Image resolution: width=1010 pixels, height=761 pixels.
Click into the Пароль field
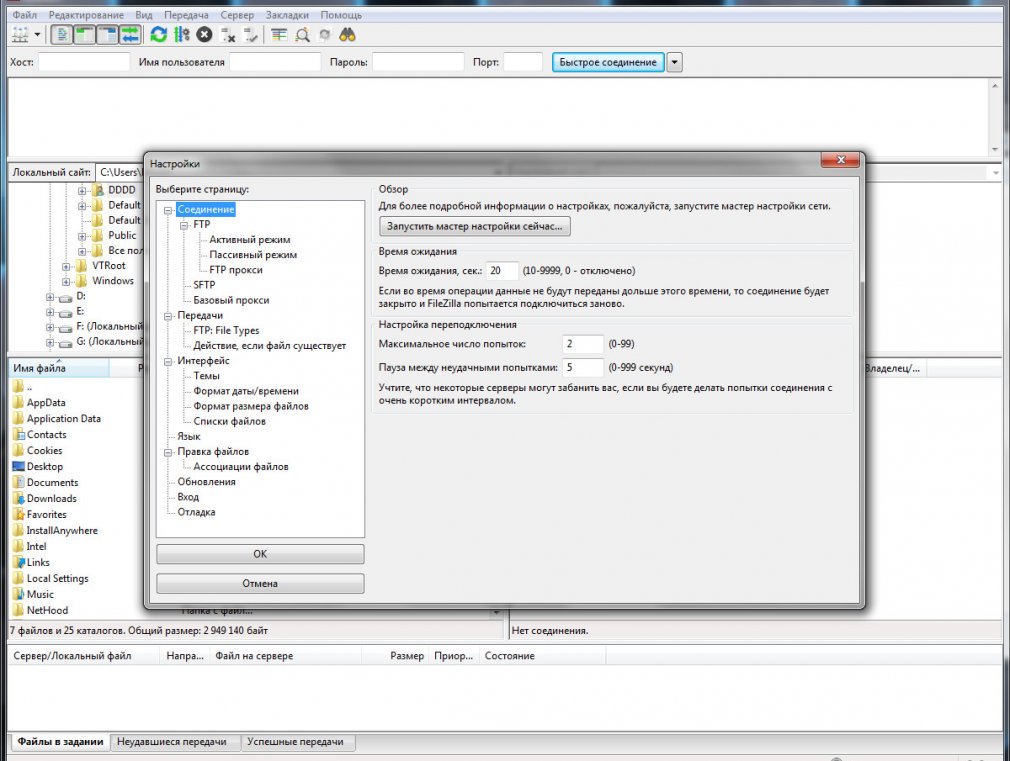tap(418, 62)
